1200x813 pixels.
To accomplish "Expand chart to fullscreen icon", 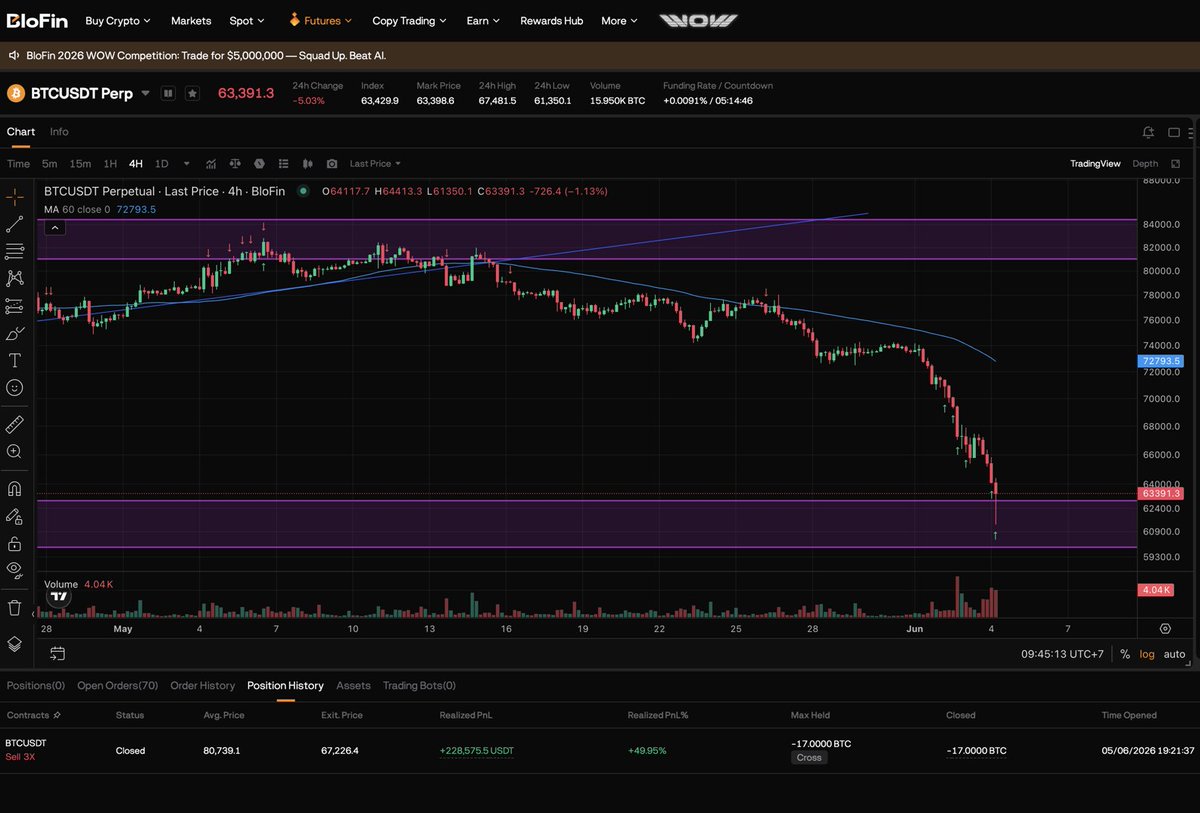I will pyautogui.click(x=1175, y=164).
